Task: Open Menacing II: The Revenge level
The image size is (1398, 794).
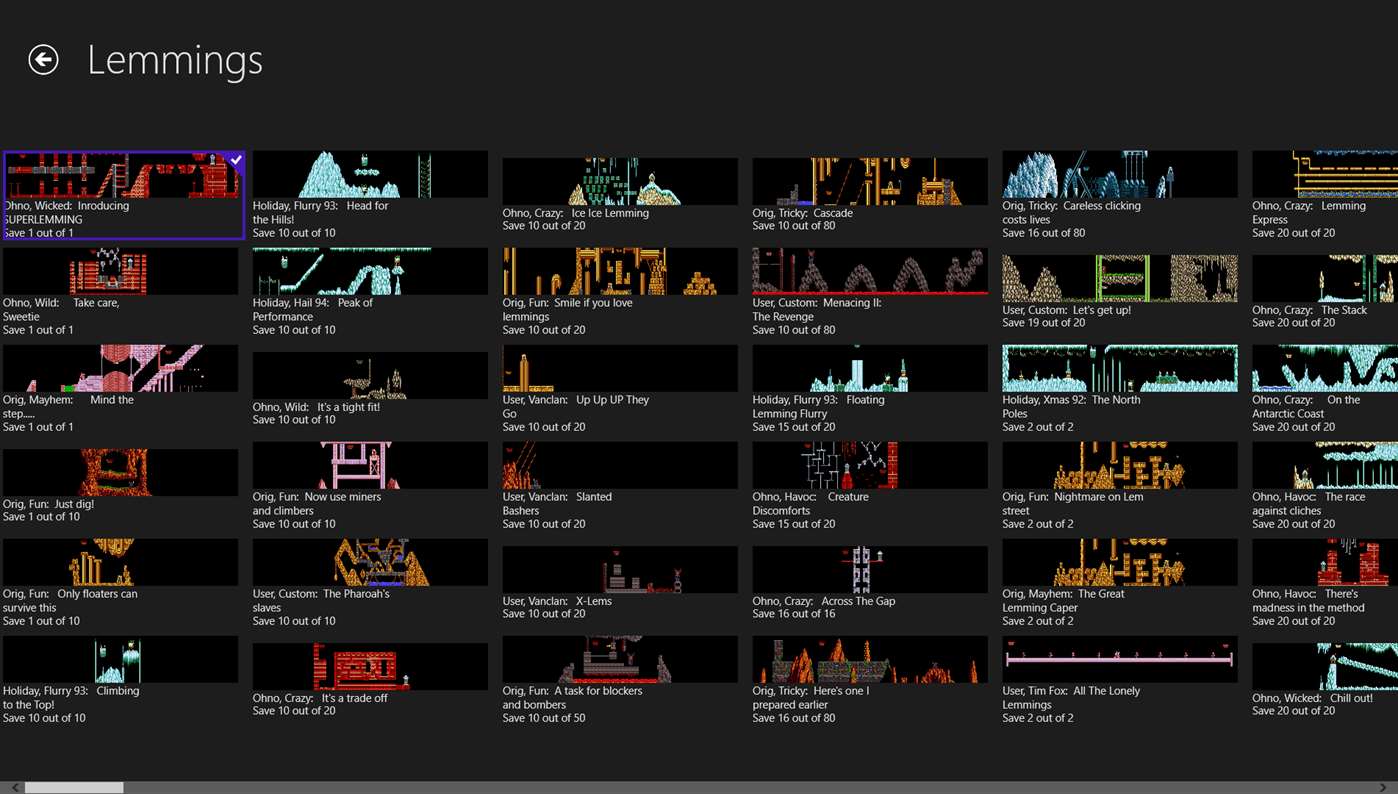Action: [x=870, y=292]
